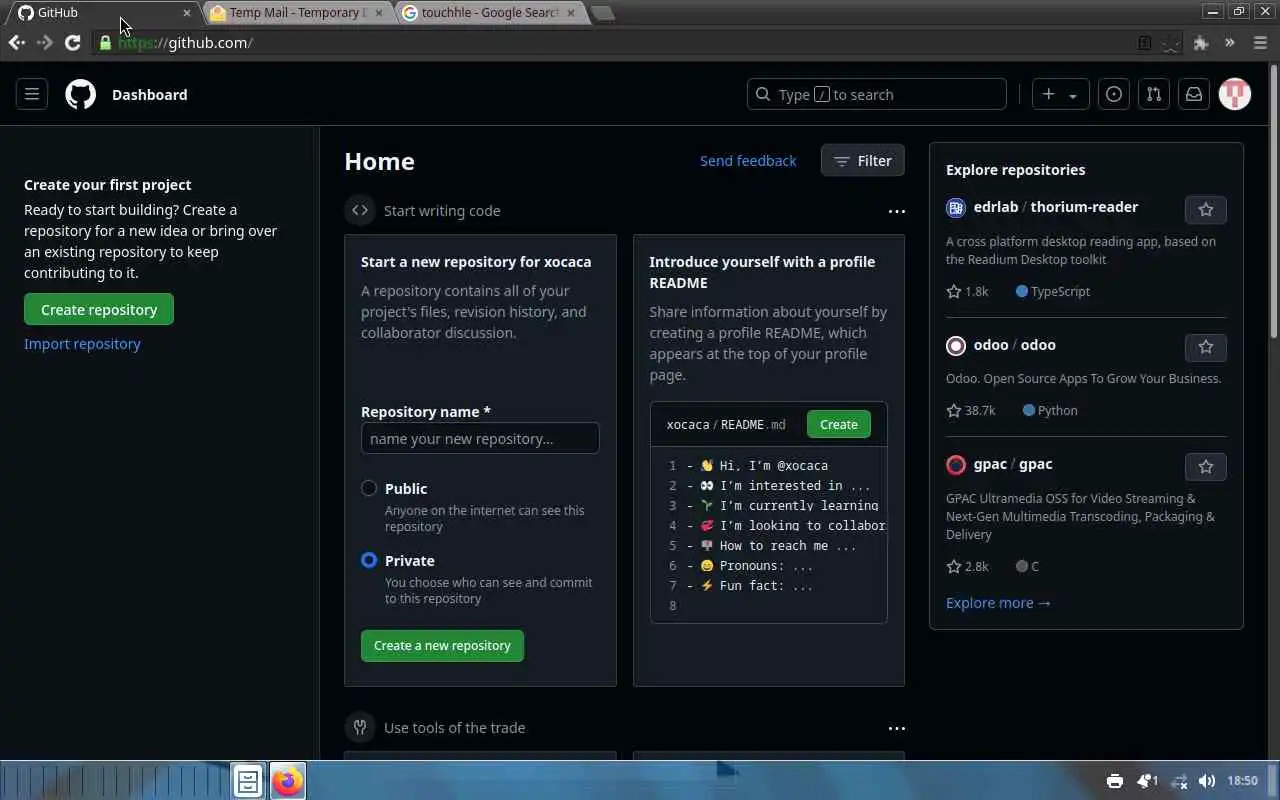This screenshot has width=1280, height=800.
Task: Open the options menu for Use tools of the trade
Action: (x=896, y=728)
